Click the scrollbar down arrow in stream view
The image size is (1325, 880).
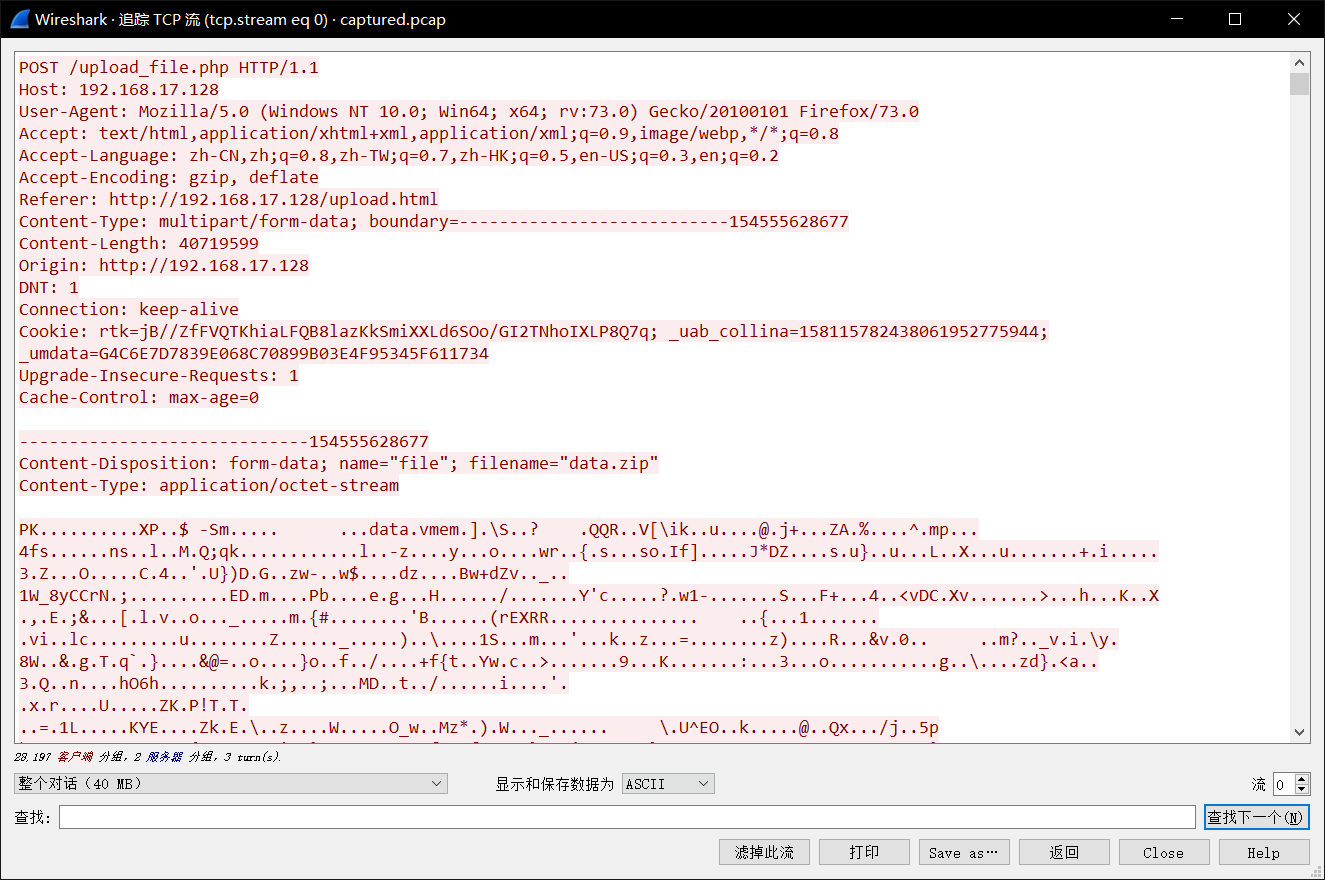pos(1299,732)
